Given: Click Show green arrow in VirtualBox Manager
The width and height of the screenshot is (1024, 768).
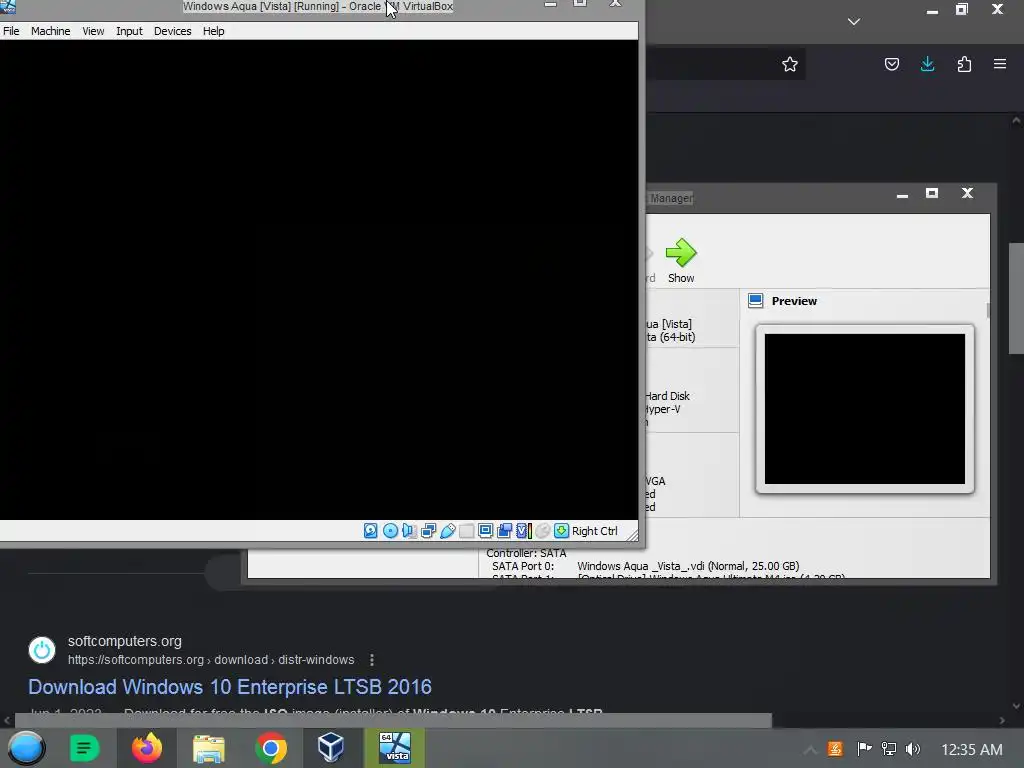Looking at the screenshot, I should [x=681, y=261].
